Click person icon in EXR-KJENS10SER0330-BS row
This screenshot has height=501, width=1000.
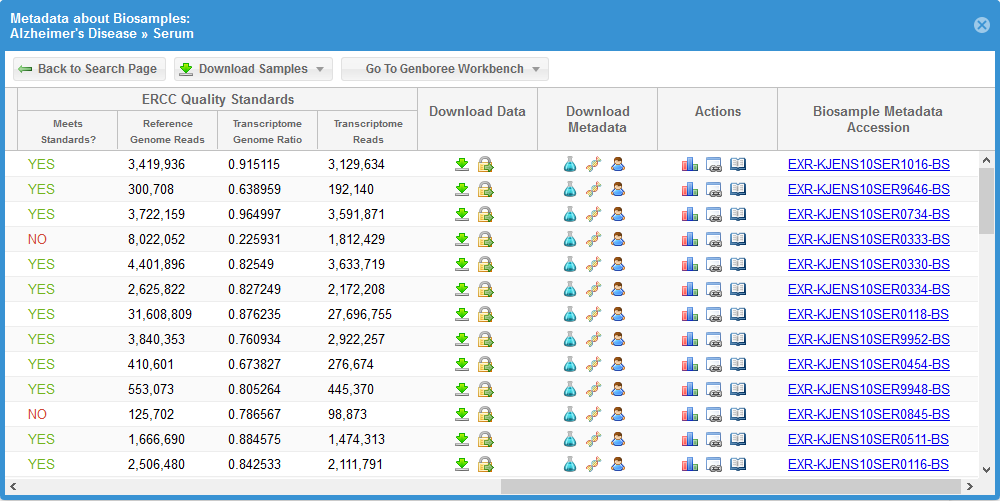[x=618, y=264]
